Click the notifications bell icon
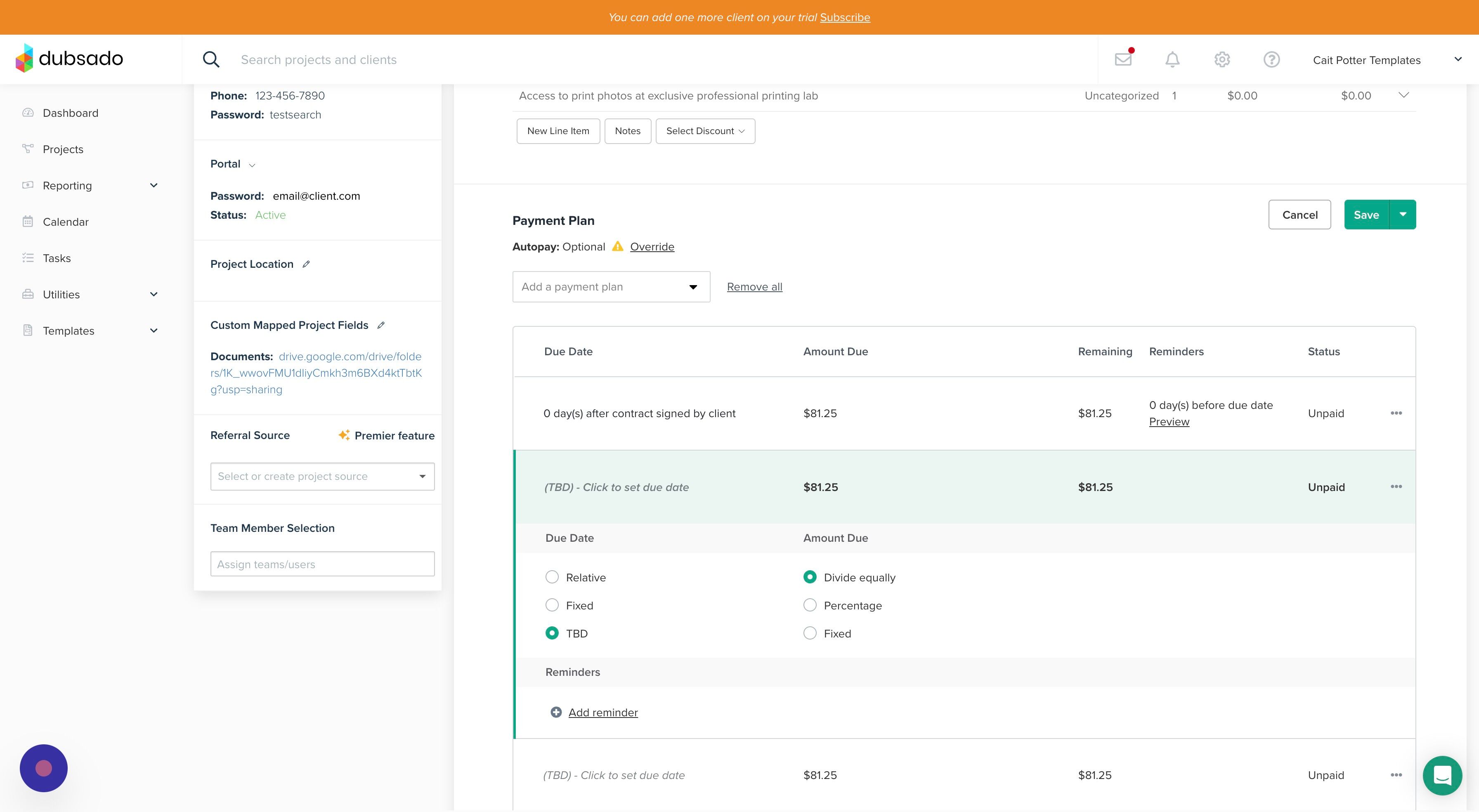The image size is (1479, 812). 1172,59
